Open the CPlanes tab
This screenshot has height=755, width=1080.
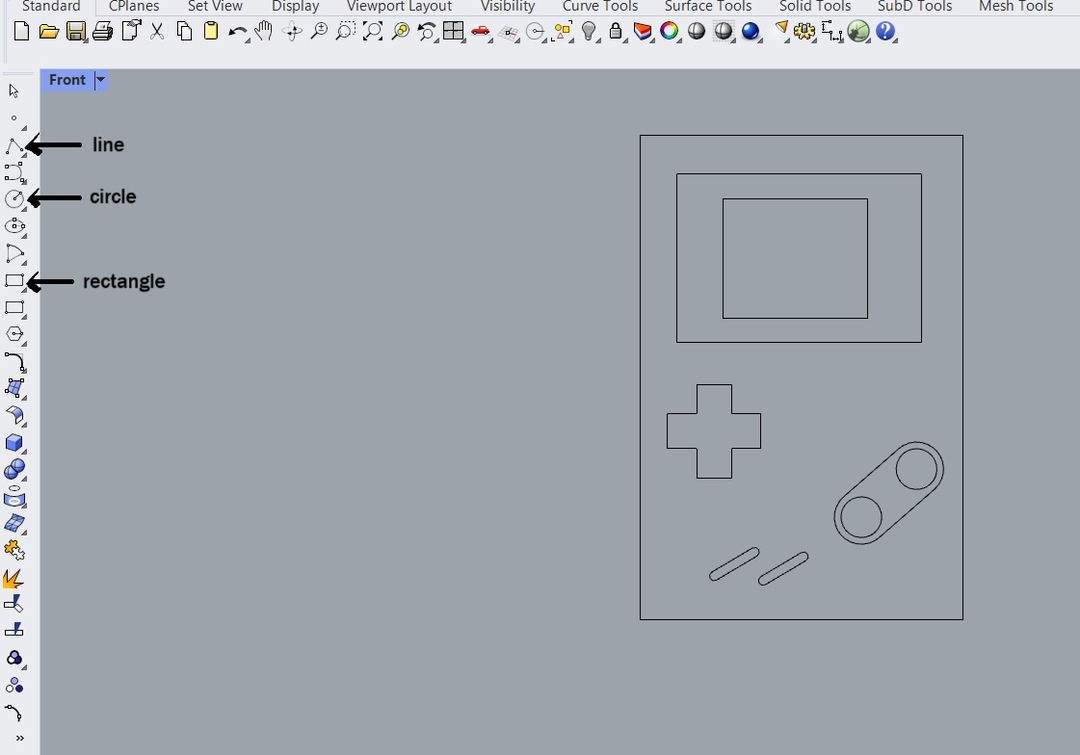134,6
